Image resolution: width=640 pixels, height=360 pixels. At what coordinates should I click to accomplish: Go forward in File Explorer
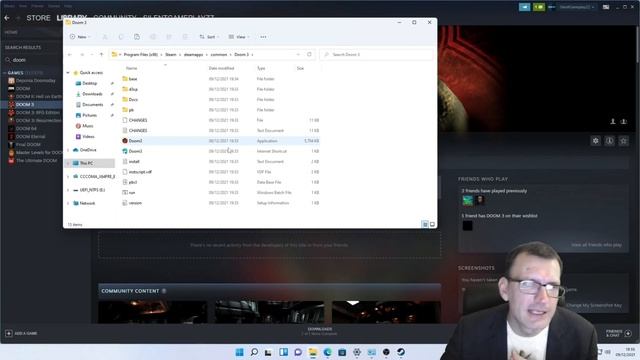82,54
